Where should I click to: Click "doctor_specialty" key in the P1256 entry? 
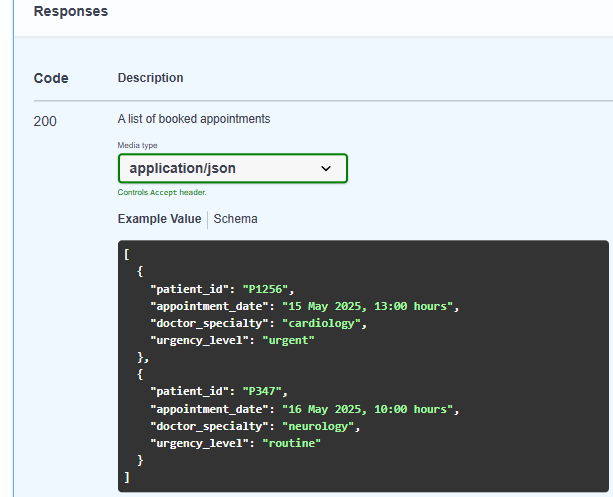point(209,323)
